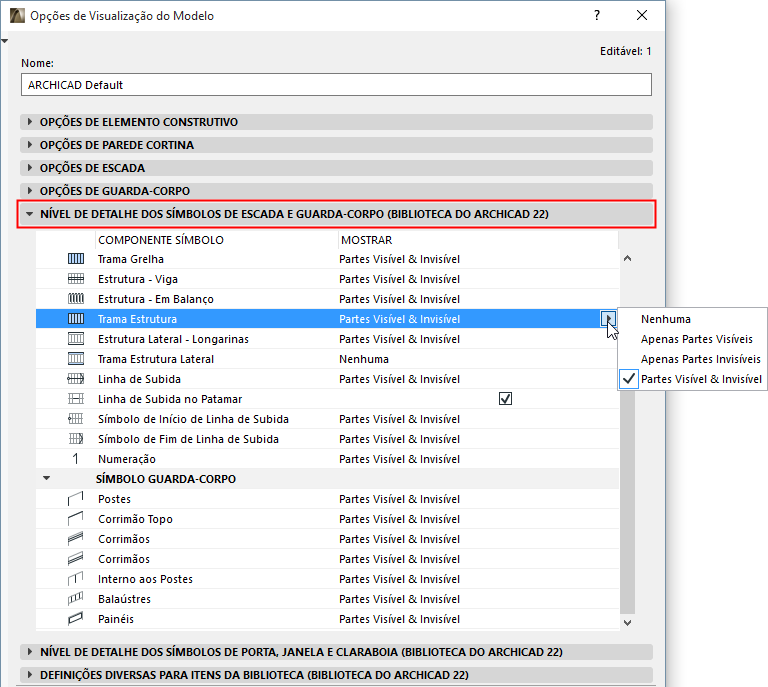Click the Nome input field
Viewport: 768px width, 687px height.
pos(336,85)
